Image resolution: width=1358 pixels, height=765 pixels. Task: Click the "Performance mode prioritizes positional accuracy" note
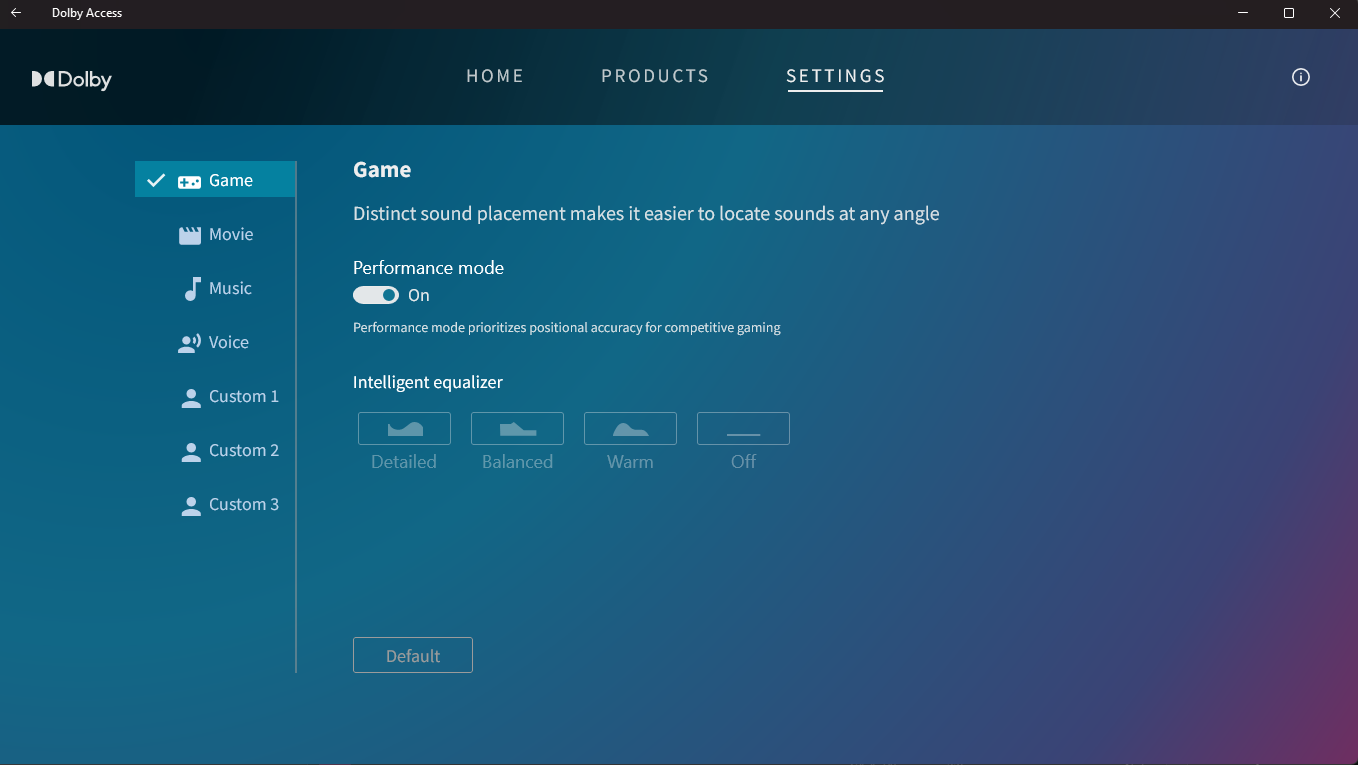pyautogui.click(x=567, y=327)
